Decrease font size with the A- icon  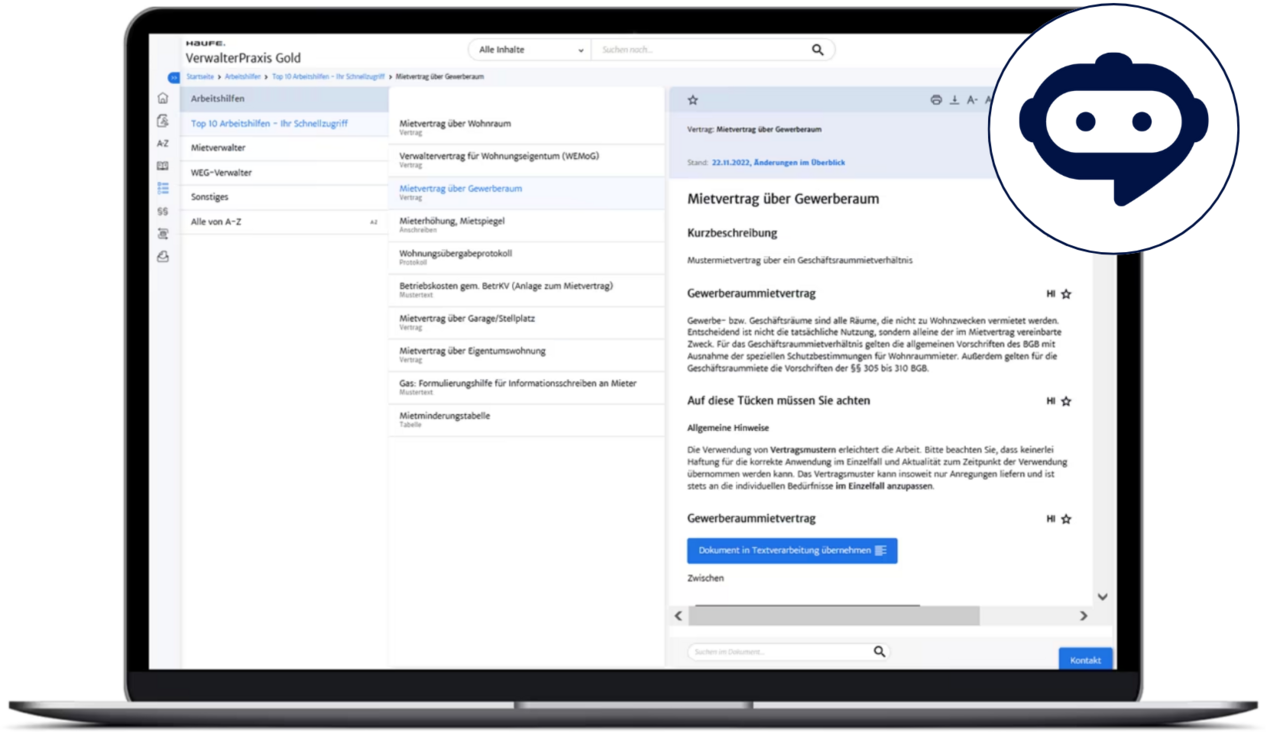[972, 100]
